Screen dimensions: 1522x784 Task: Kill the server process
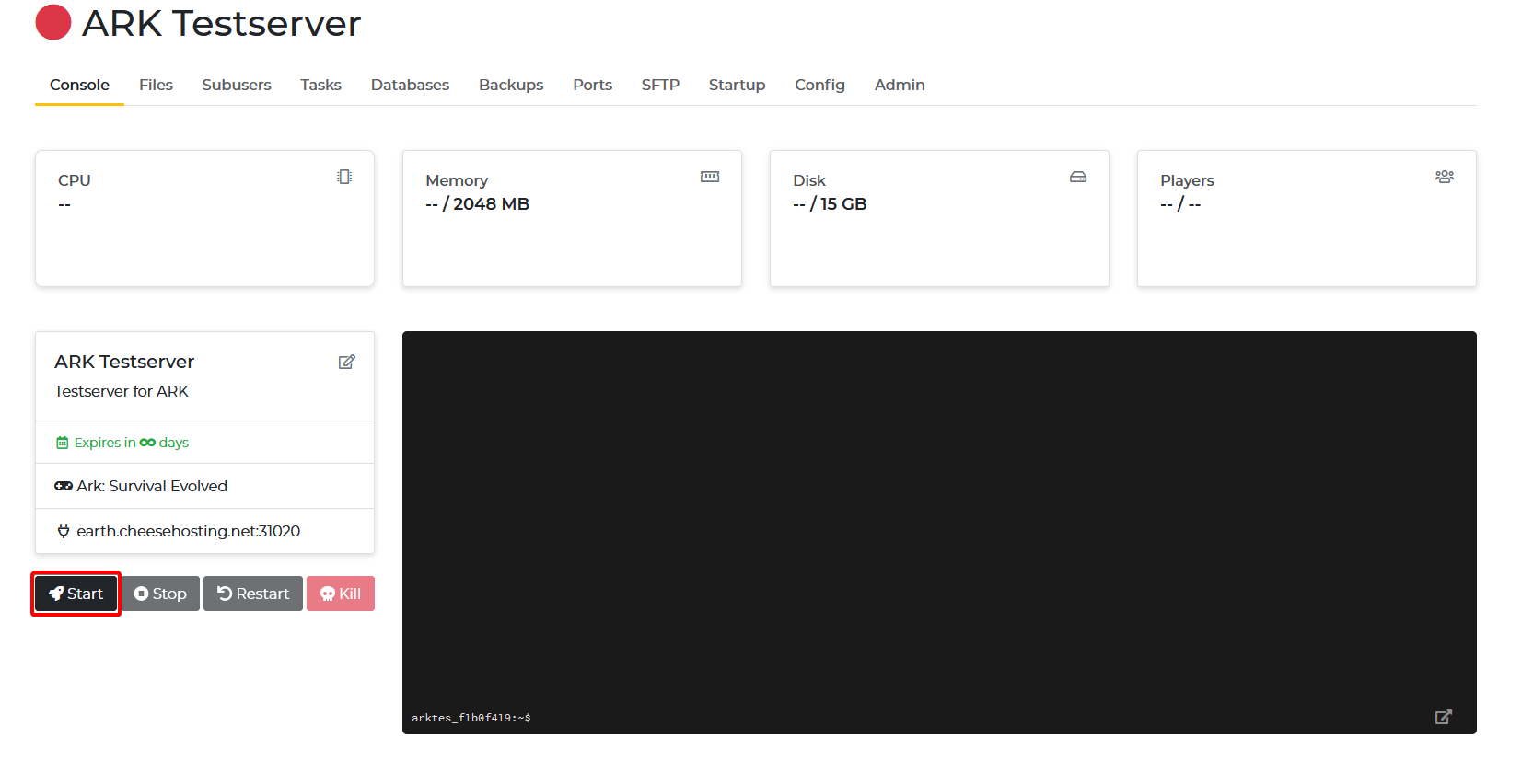341,594
